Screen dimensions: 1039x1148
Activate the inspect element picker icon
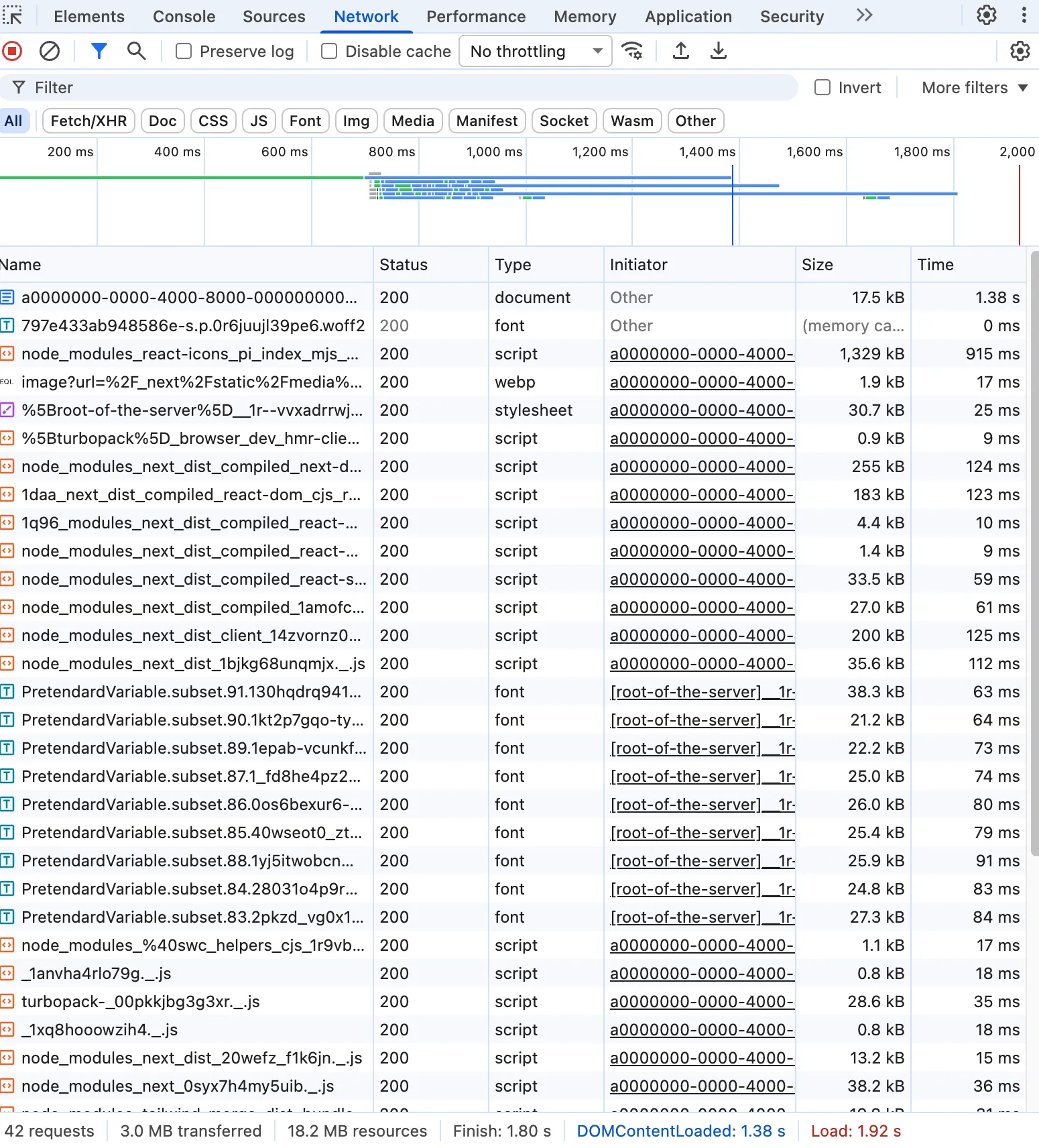(13, 15)
